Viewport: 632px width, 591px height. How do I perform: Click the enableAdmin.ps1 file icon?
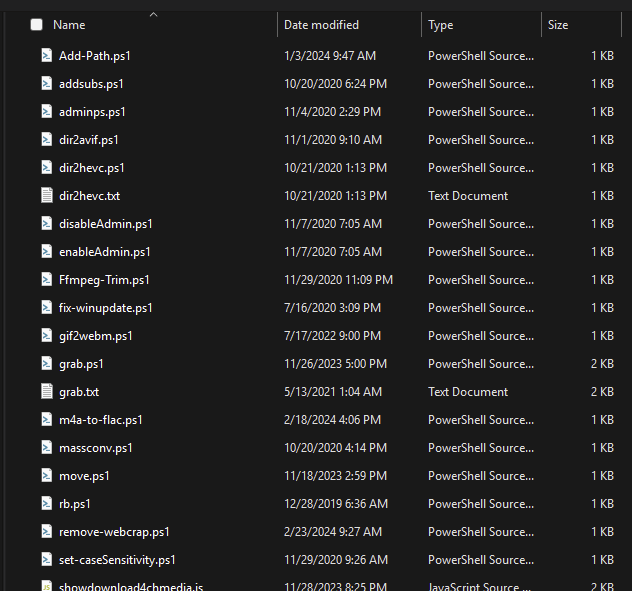[x=47, y=252]
